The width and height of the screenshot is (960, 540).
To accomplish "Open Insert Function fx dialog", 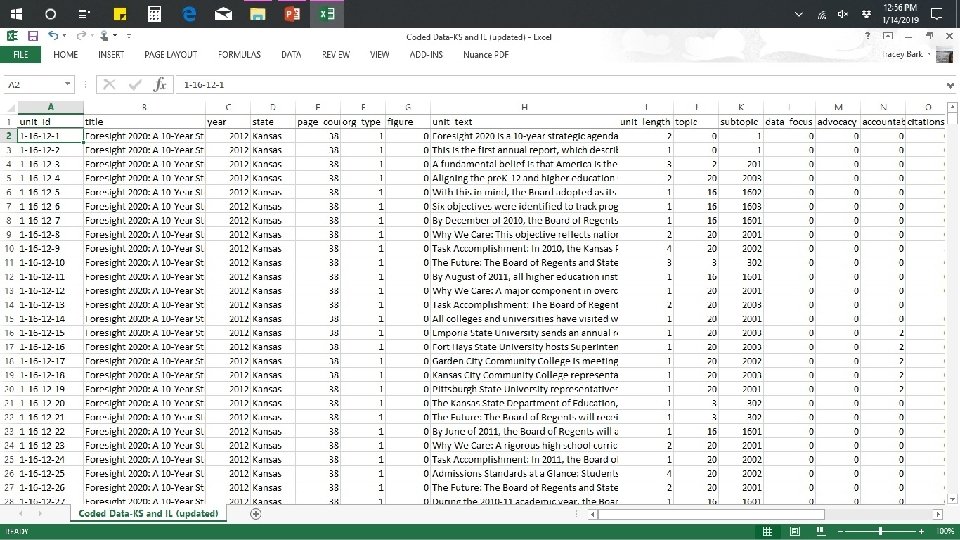I will (160, 84).
